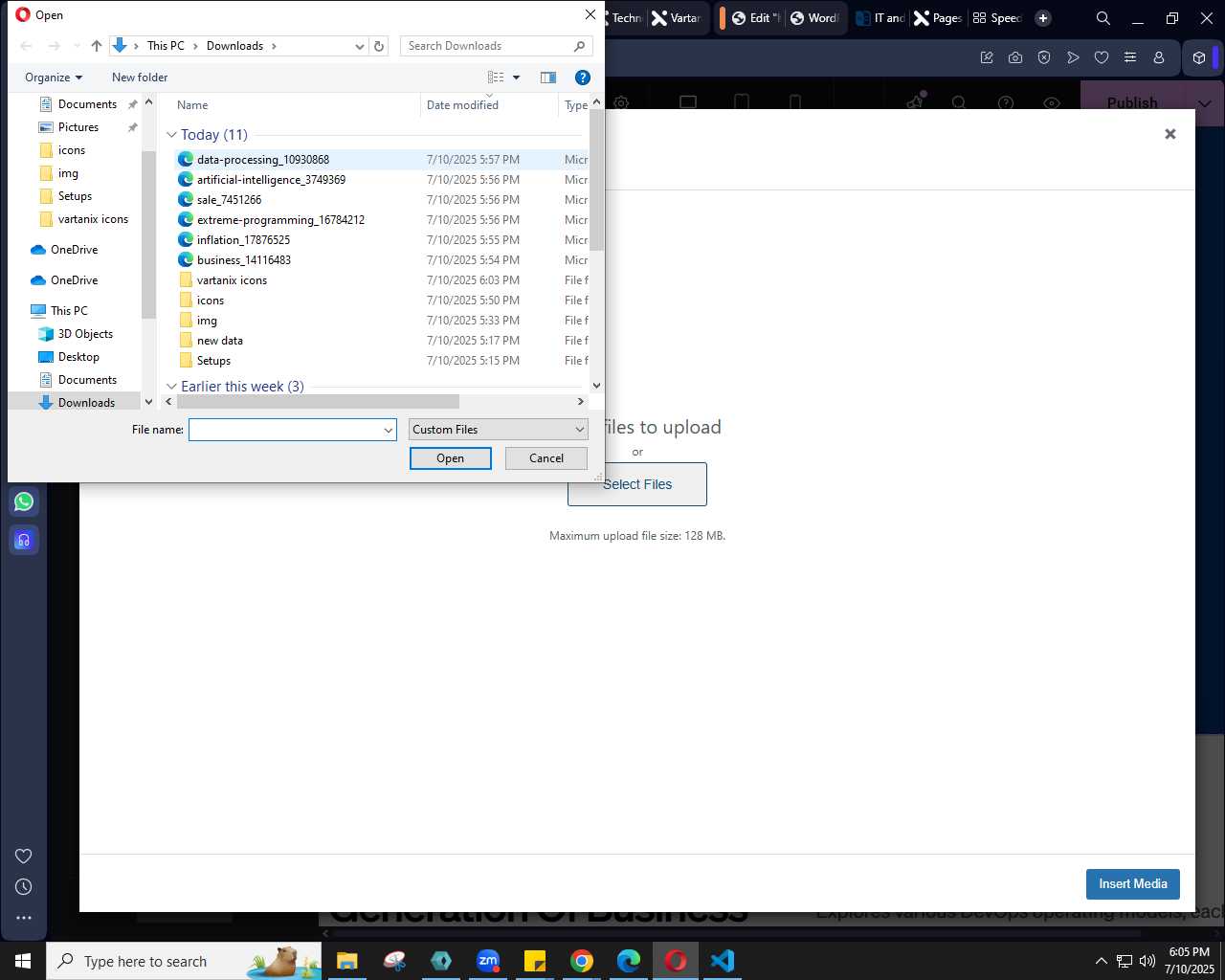Click the Select Files button
The image size is (1225, 980).
(x=637, y=484)
